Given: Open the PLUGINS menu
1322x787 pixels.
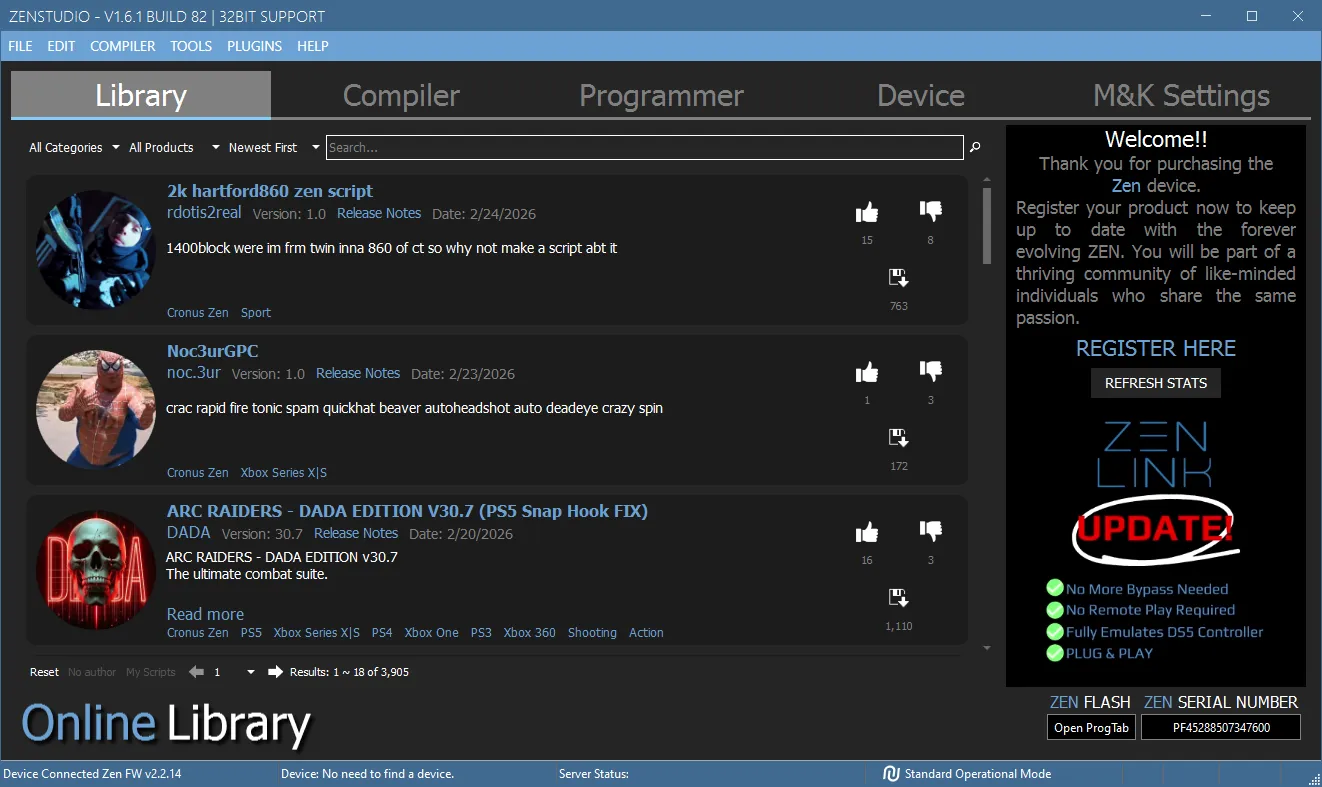Looking at the screenshot, I should [255, 46].
